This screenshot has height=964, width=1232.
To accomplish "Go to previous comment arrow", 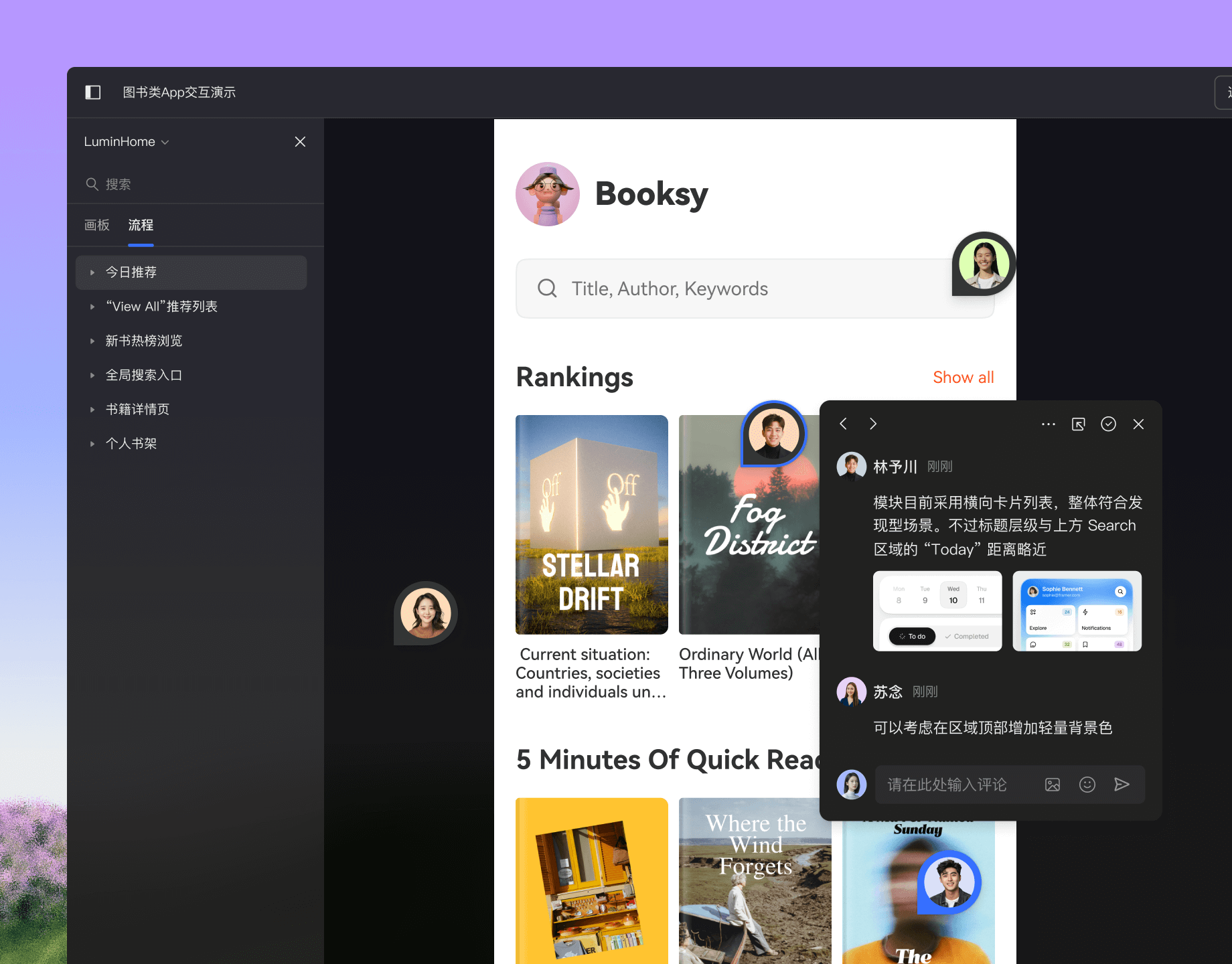I will tap(844, 424).
